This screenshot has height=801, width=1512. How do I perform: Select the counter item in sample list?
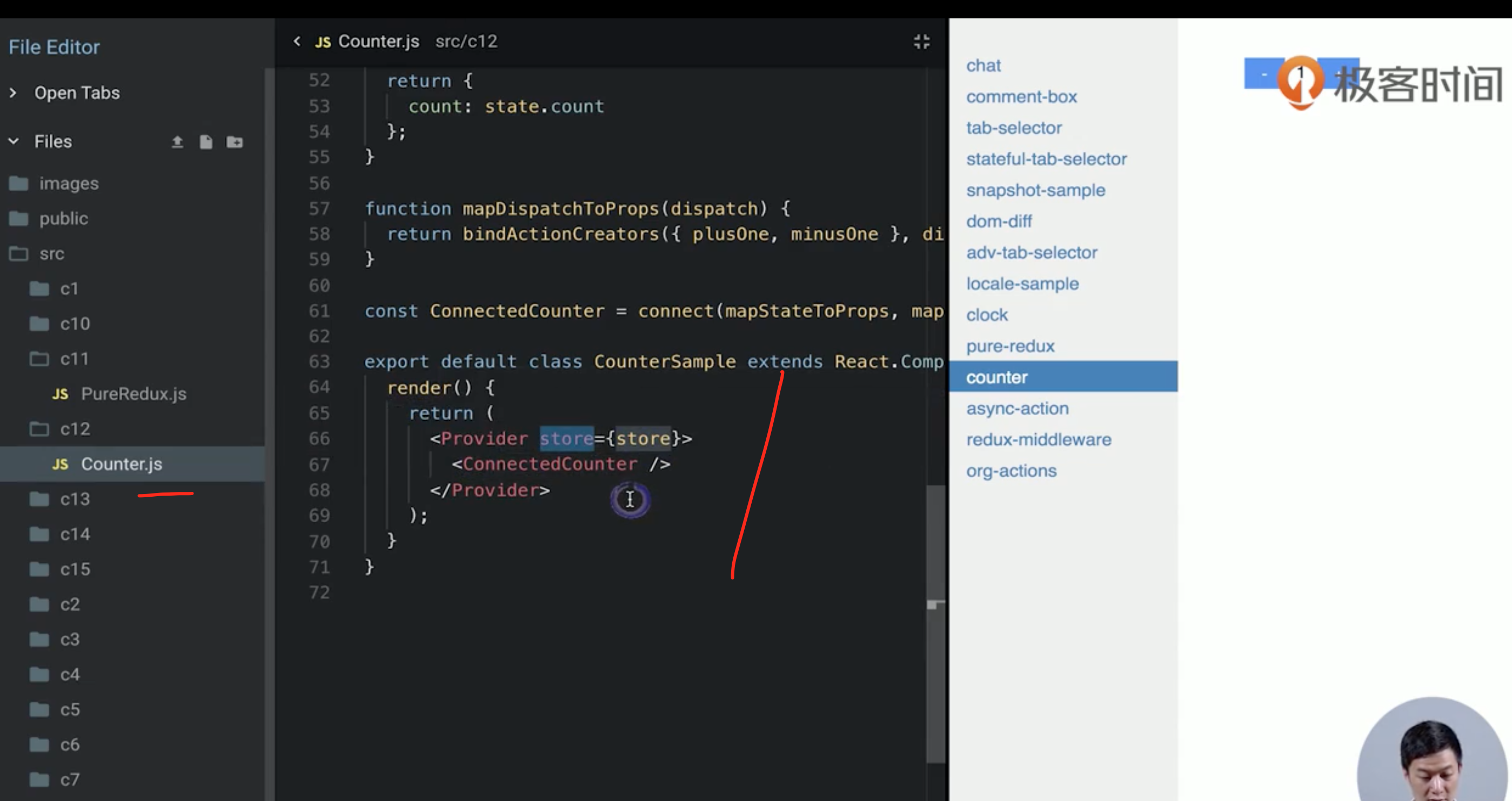tap(996, 377)
